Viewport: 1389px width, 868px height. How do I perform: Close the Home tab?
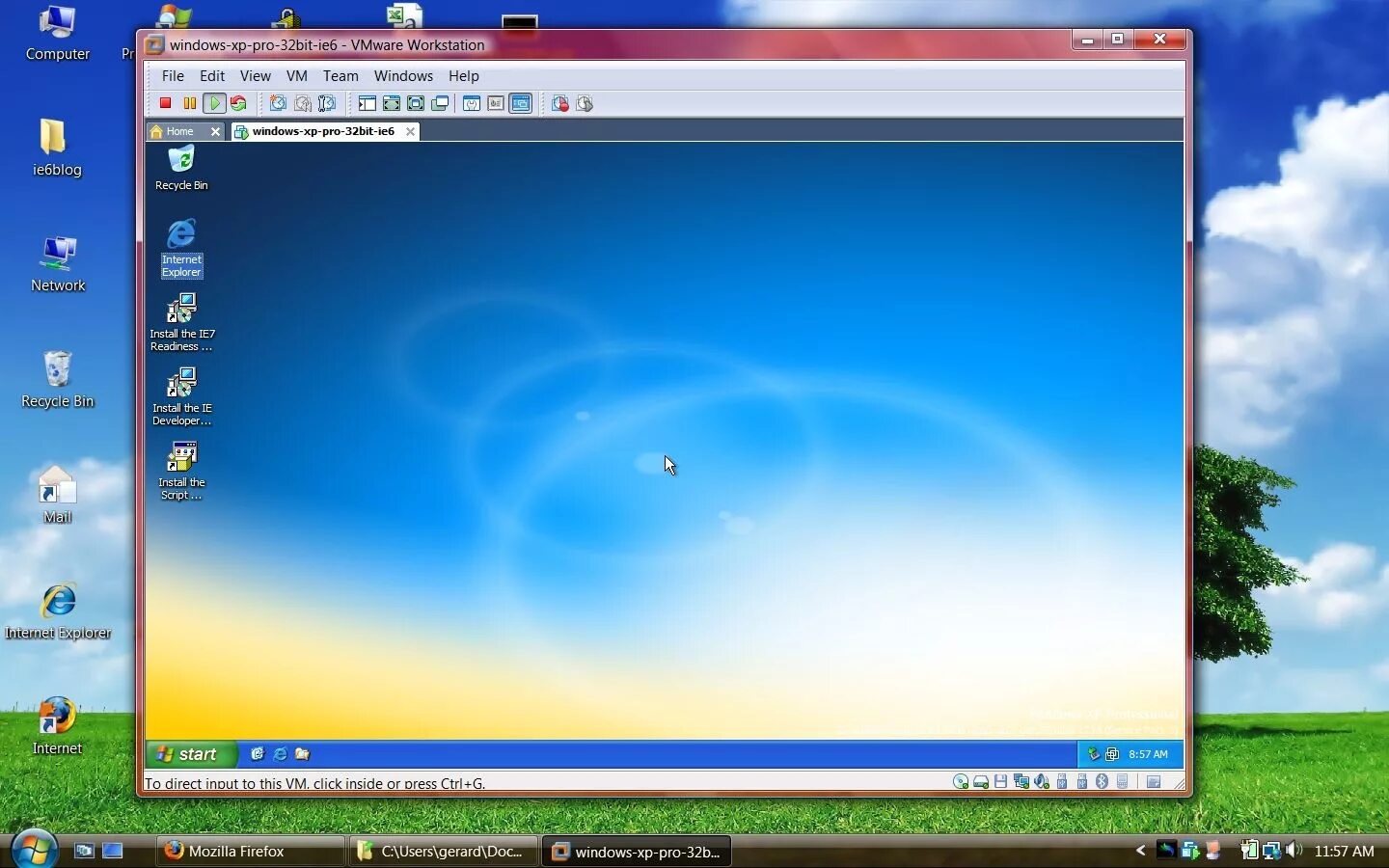tap(215, 131)
